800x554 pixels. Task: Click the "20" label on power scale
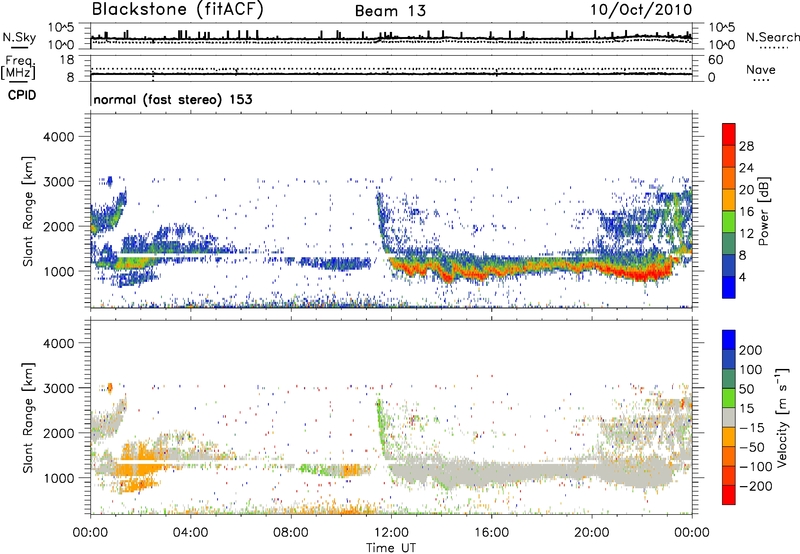[746, 190]
